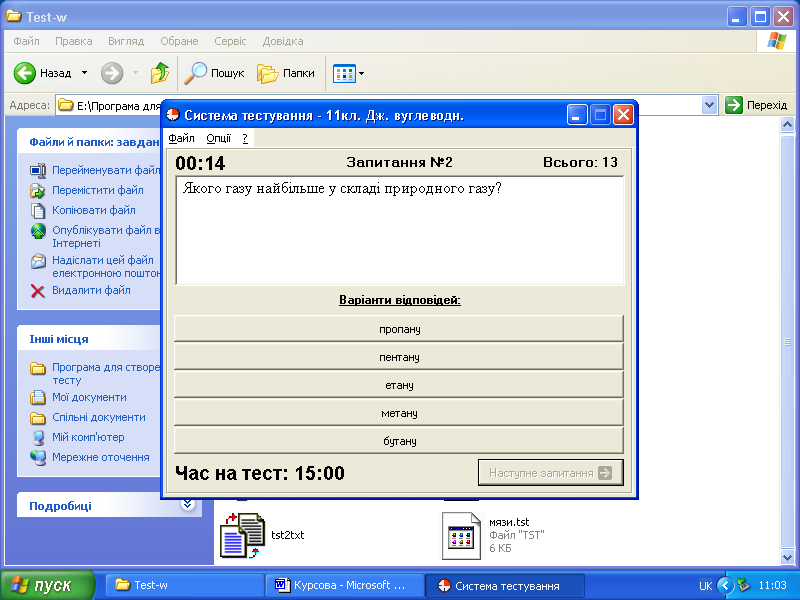This screenshot has width=800, height=600.
Task: Expand hidden tray icons arrow
Action: pyautogui.click(x=726, y=585)
